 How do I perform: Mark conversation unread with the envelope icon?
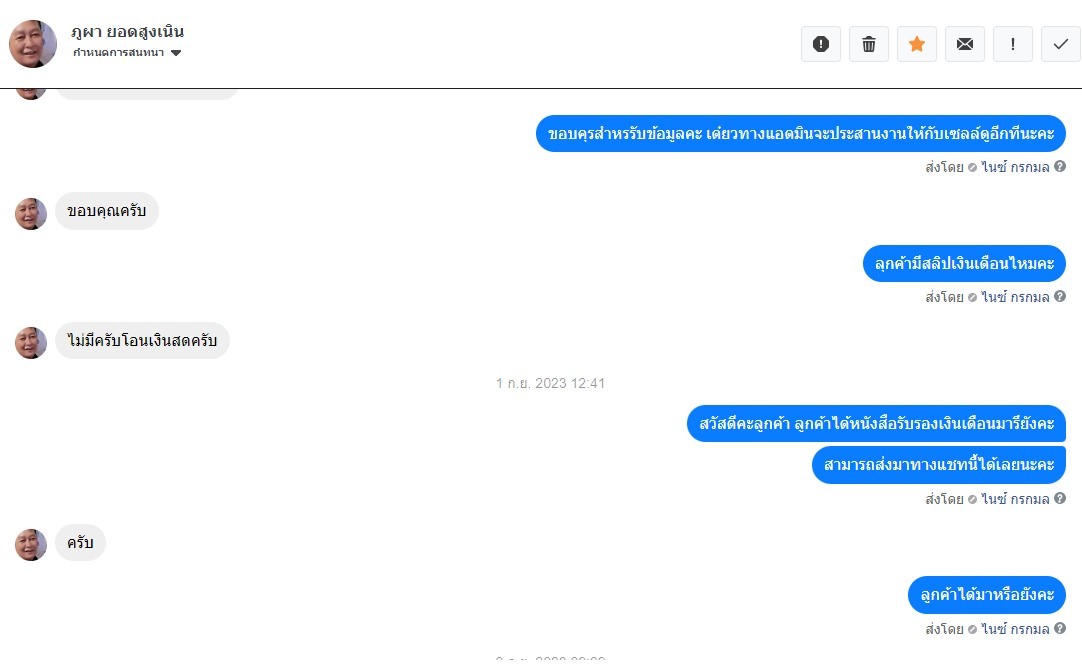tap(965, 44)
